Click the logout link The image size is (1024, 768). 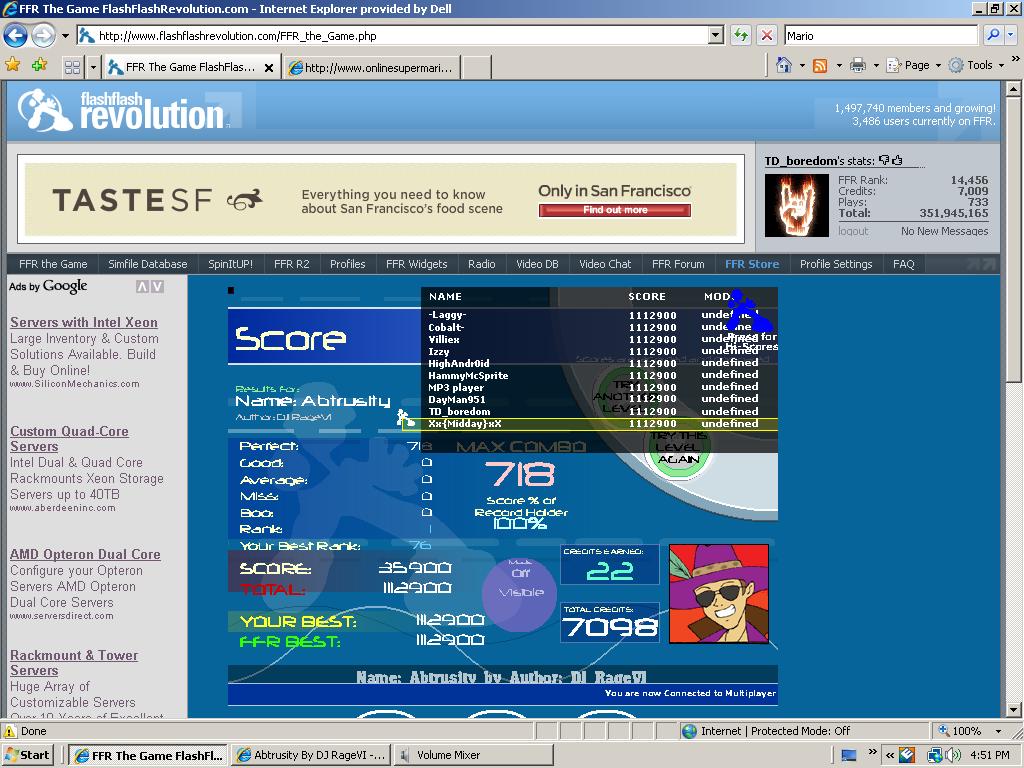pyautogui.click(x=853, y=231)
